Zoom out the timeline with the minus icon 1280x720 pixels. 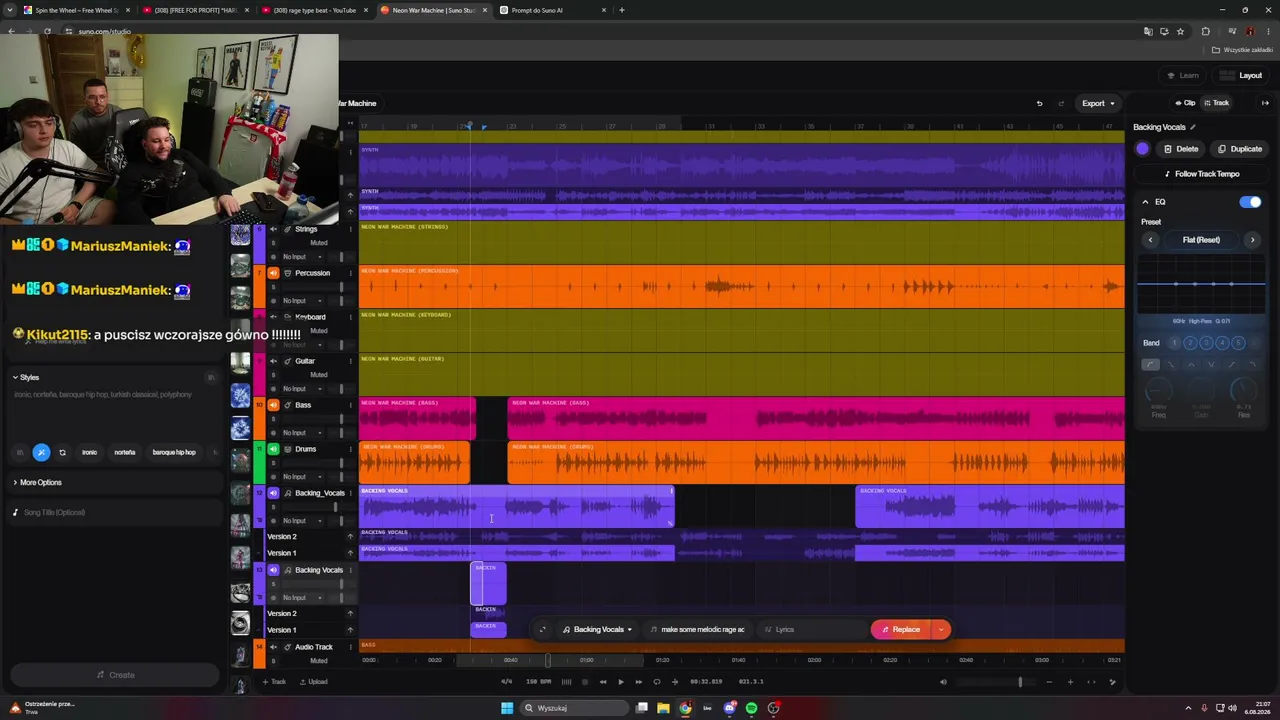click(1049, 682)
